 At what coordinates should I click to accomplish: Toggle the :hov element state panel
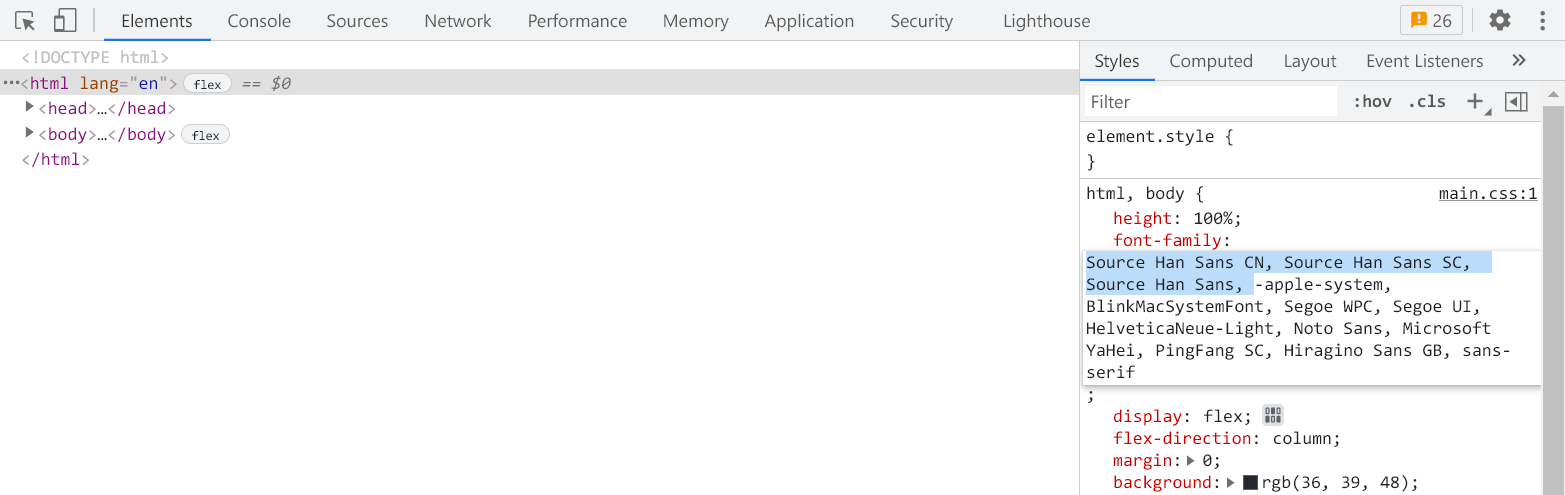click(1372, 102)
